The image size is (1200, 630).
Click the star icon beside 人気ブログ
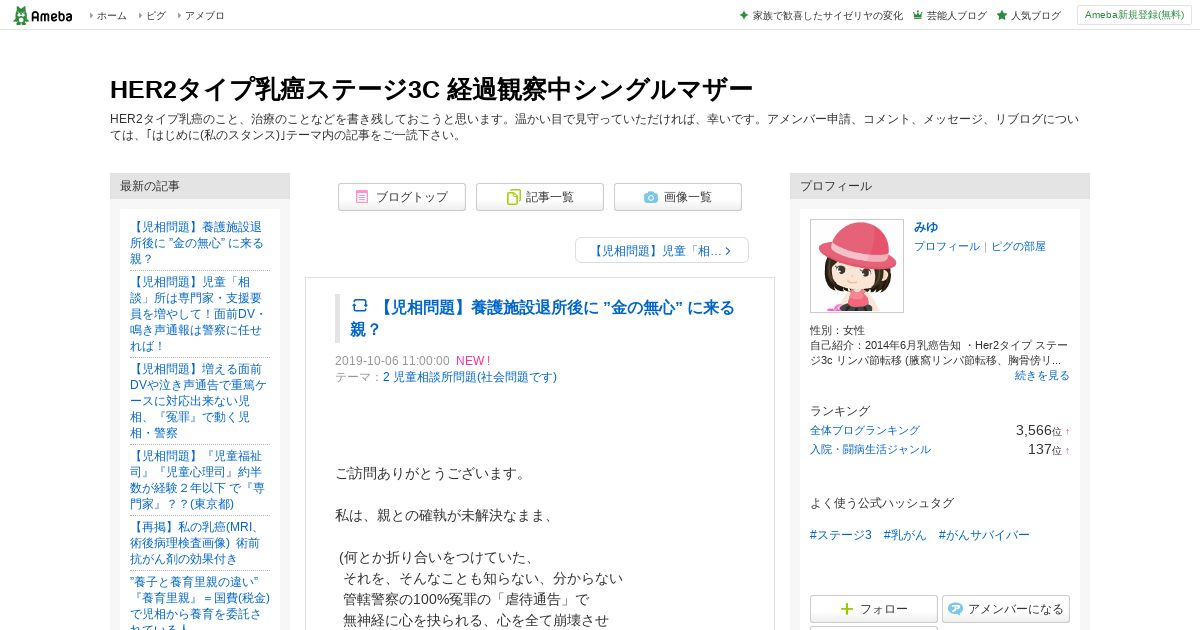(1001, 16)
